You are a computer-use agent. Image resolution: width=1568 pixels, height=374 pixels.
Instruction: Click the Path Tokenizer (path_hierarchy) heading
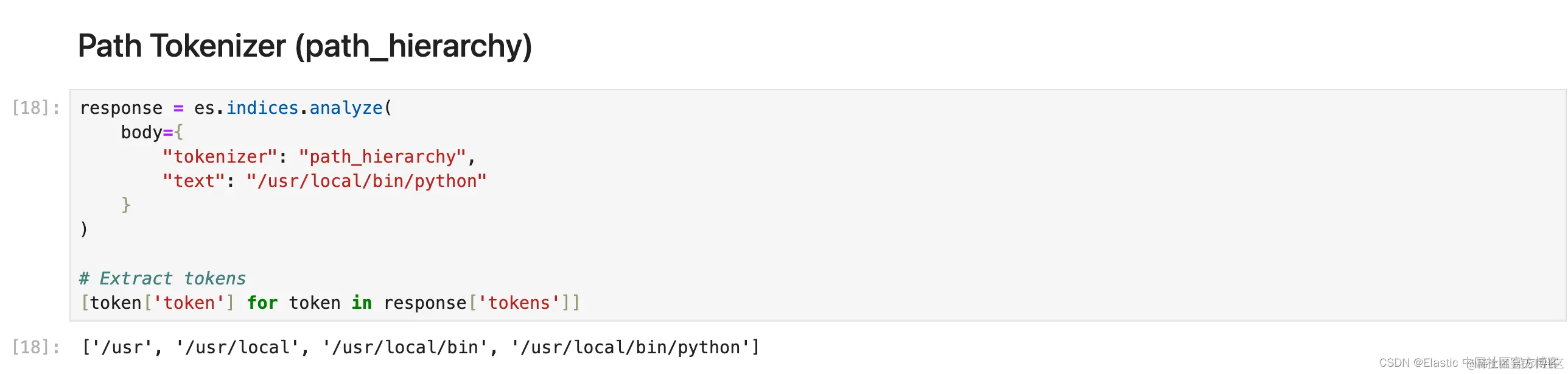(305, 46)
